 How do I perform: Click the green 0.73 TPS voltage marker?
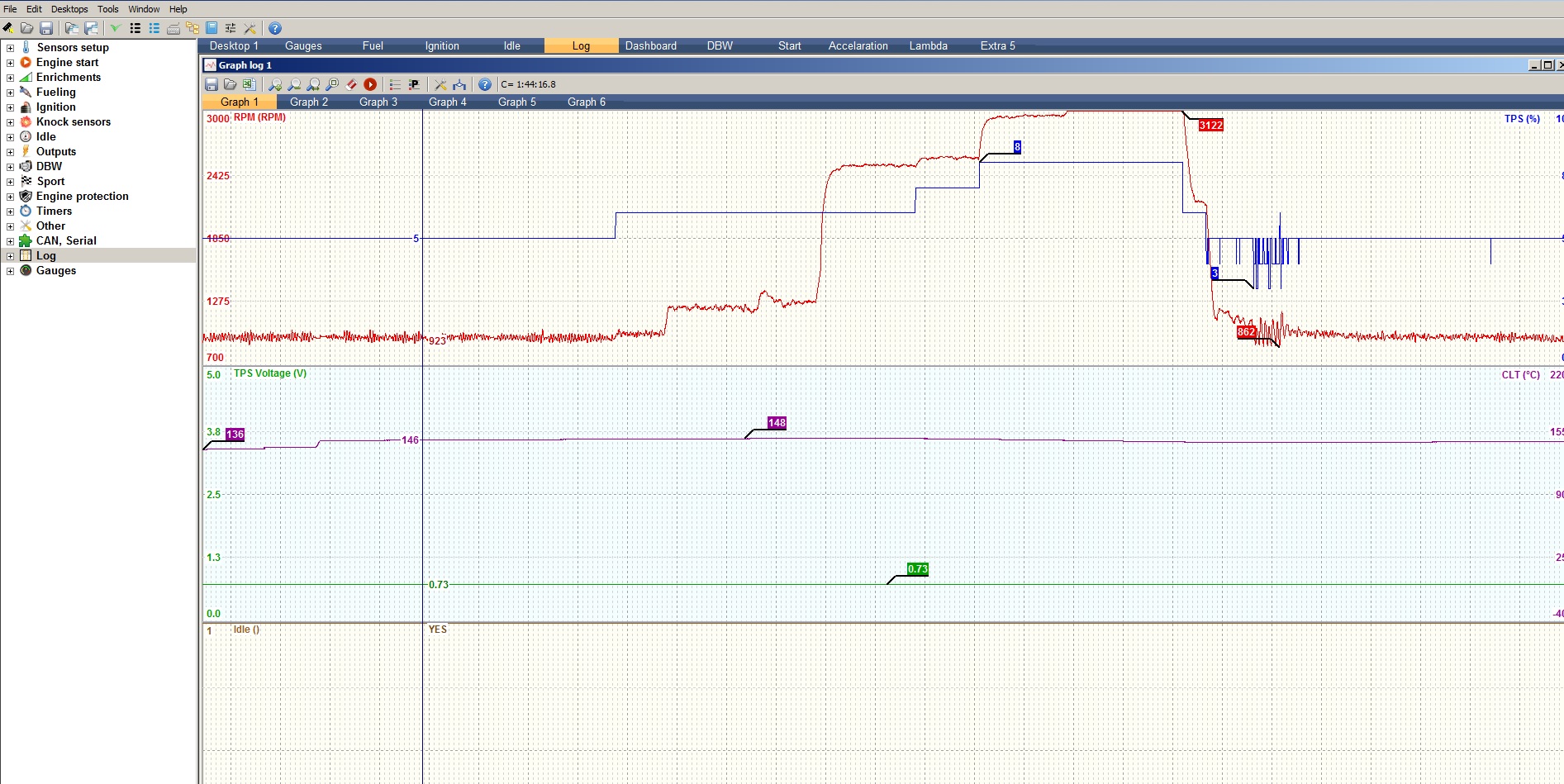coord(917,569)
